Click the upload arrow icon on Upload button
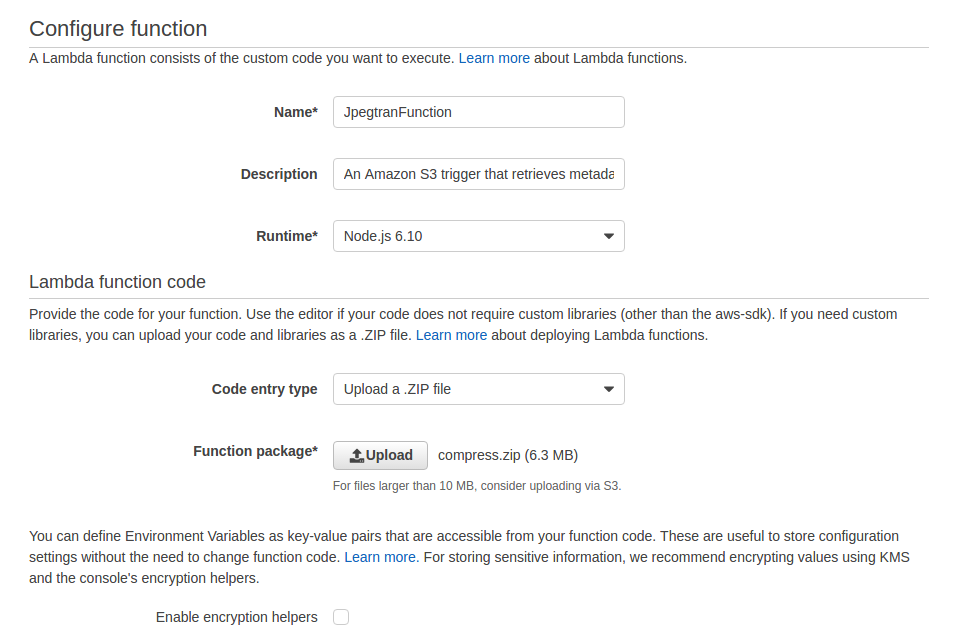Screen dimensions: 969x643 (x=357, y=456)
